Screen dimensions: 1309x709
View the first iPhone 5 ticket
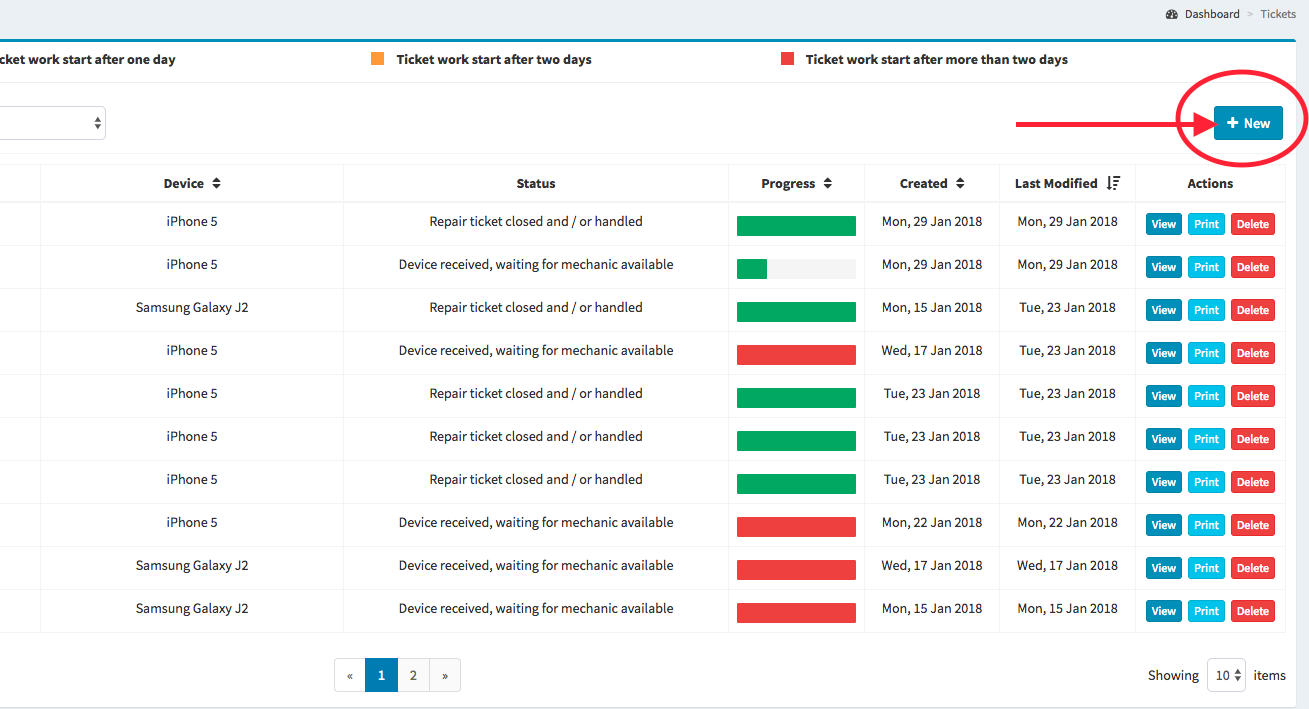click(x=1163, y=224)
